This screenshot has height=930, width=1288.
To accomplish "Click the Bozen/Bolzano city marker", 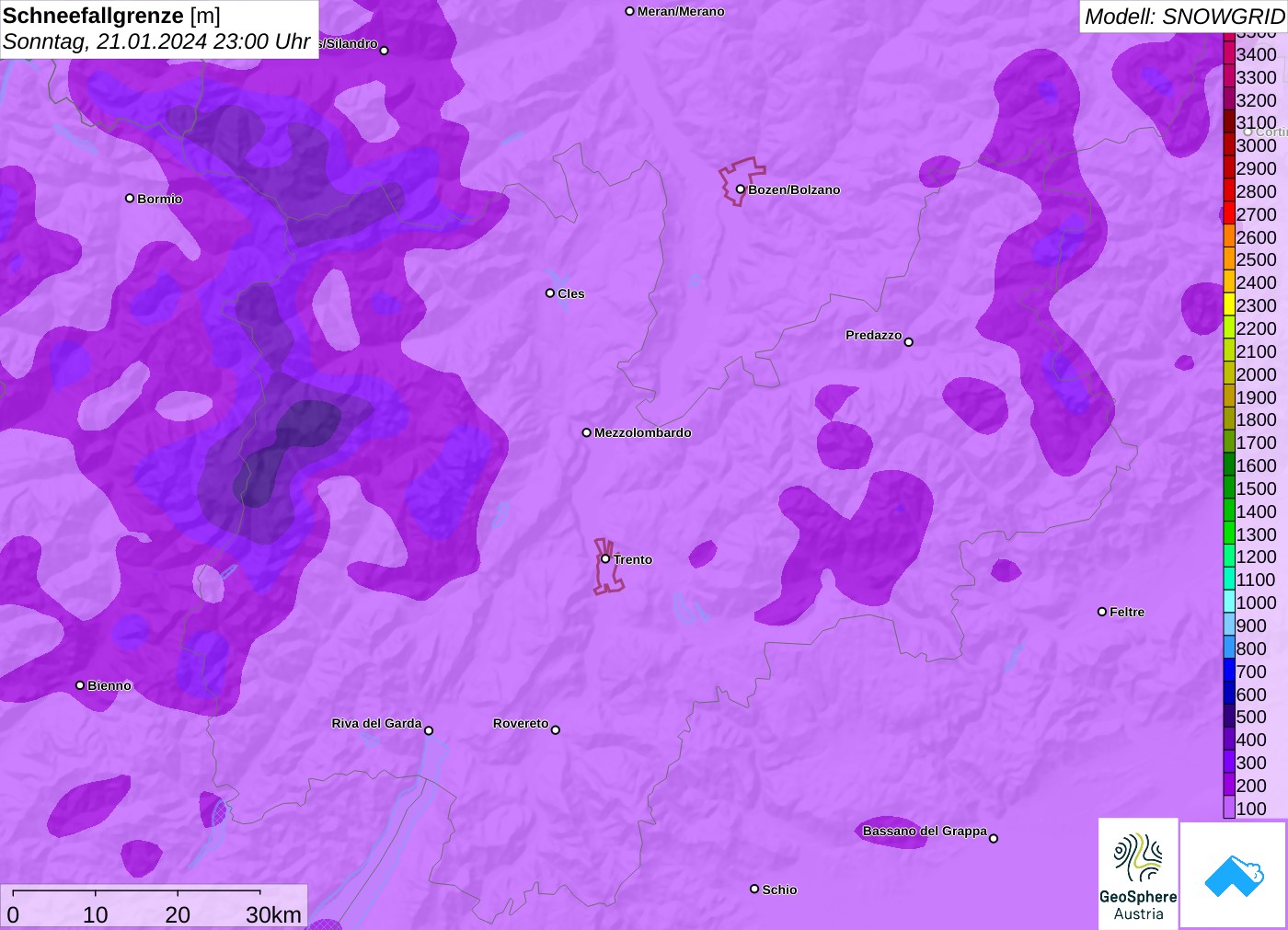I will coord(740,189).
